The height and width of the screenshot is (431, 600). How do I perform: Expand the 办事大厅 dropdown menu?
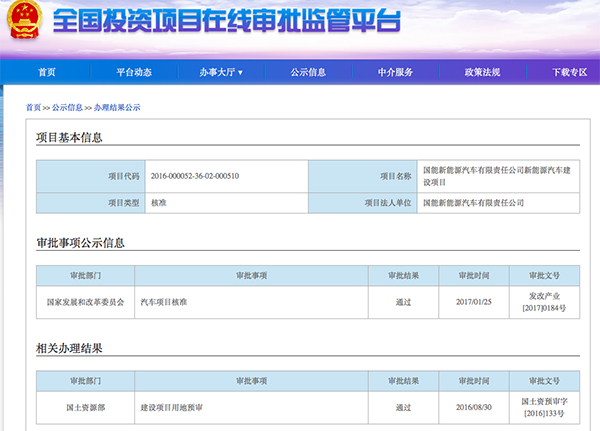221,72
